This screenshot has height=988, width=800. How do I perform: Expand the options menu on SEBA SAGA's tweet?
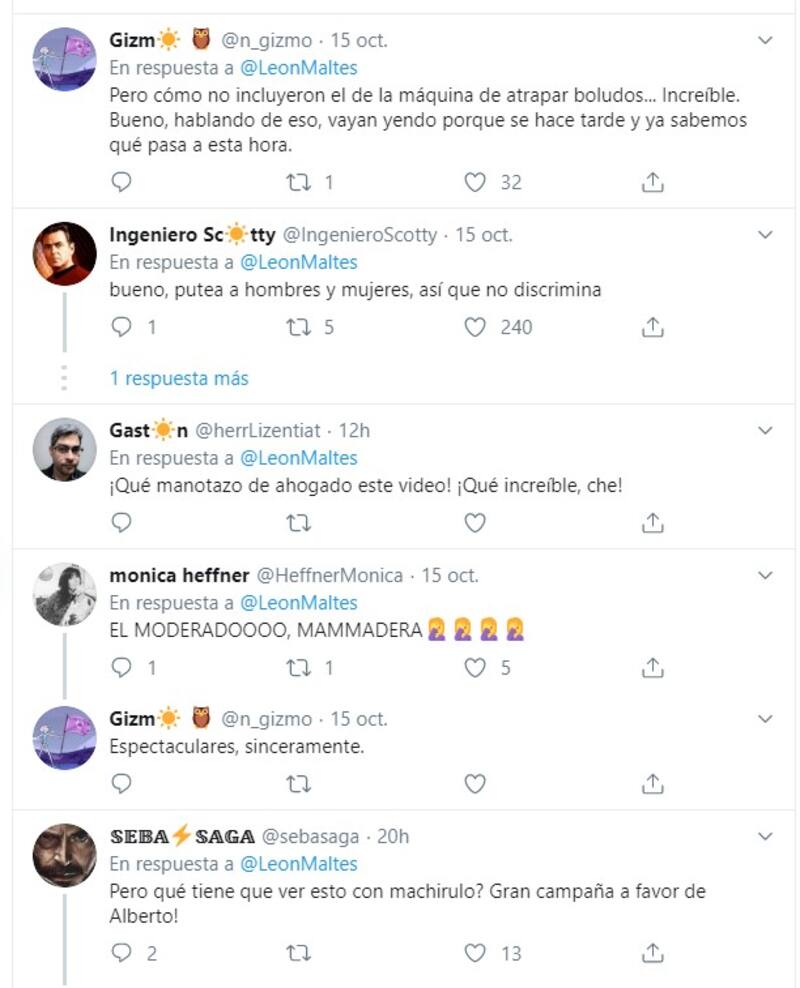pyautogui.click(x=765, y=836)
